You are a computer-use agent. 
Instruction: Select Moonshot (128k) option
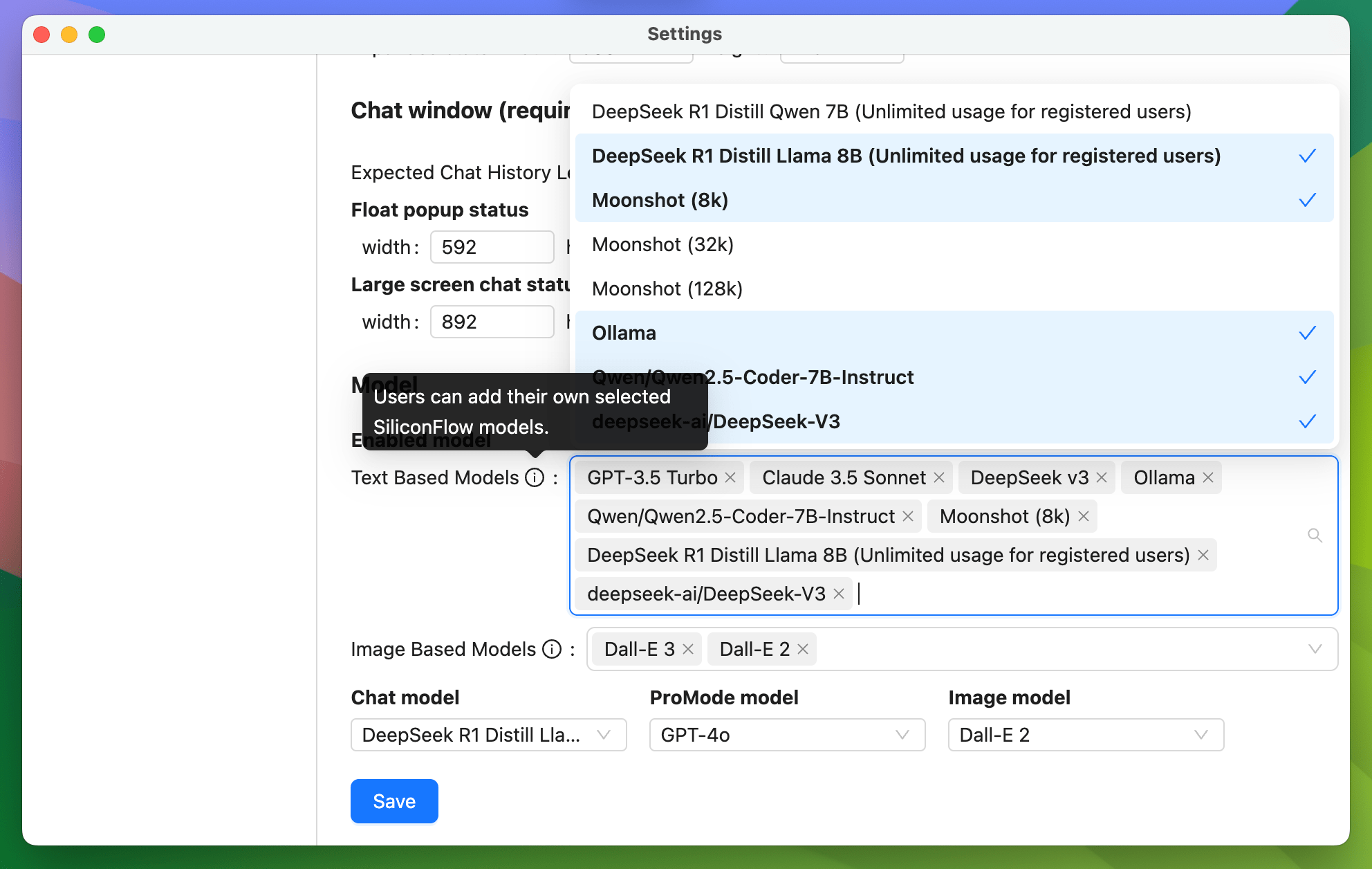pyautogui.click(x=954, y=289)
